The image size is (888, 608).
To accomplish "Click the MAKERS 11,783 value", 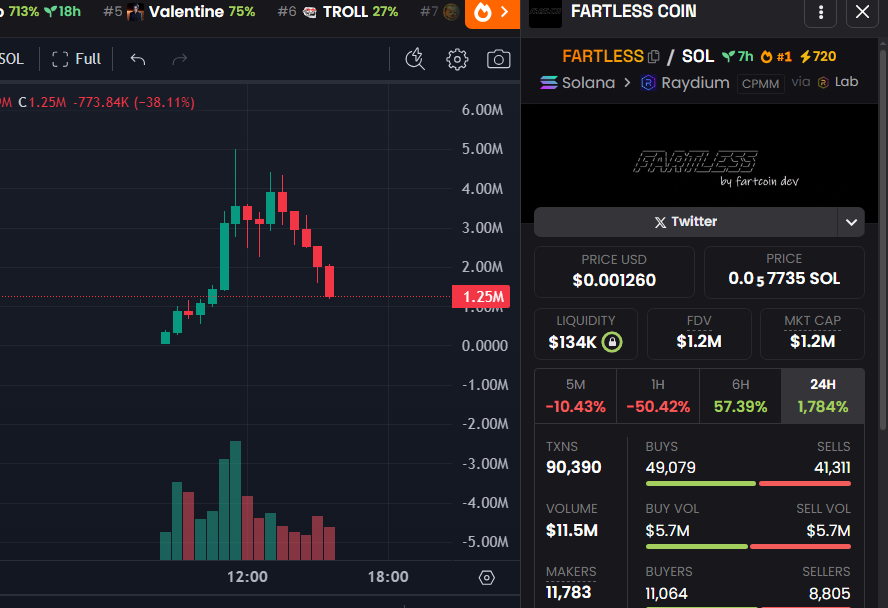I will [569, 593].
